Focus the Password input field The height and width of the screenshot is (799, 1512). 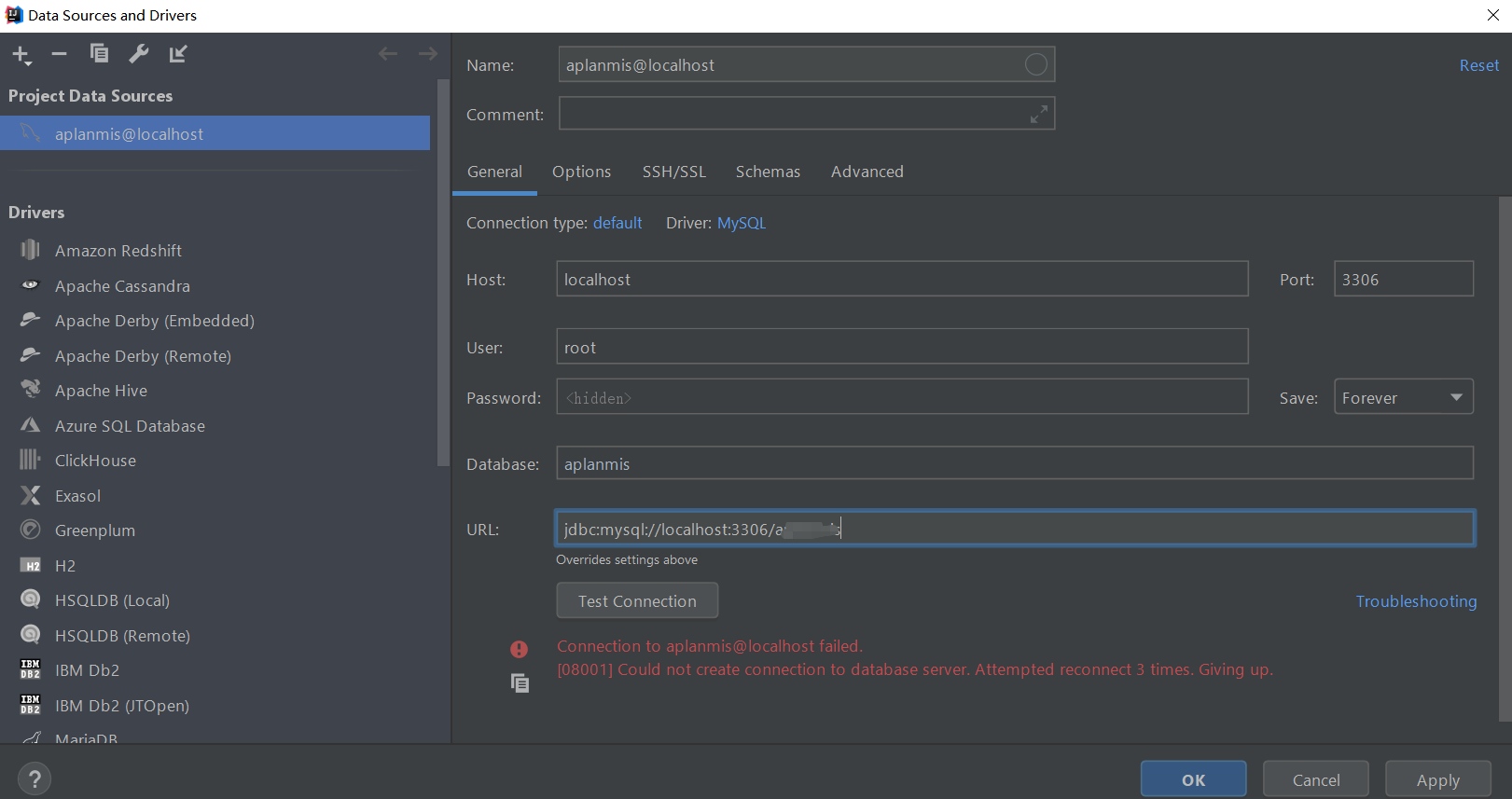coord(902,397)
